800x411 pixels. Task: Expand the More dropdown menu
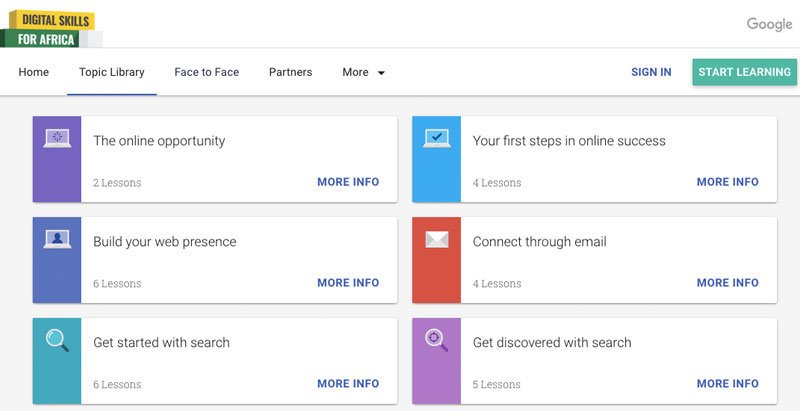[x=363, y=72]
